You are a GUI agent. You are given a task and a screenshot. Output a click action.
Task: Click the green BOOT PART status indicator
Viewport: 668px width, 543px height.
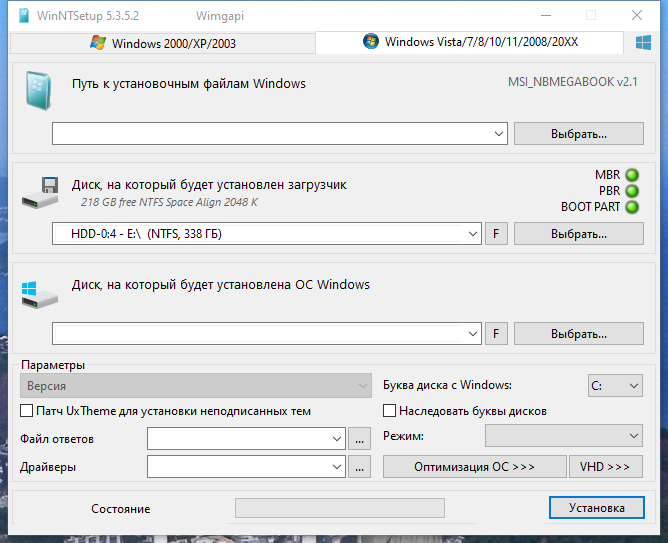coord(632,207)
